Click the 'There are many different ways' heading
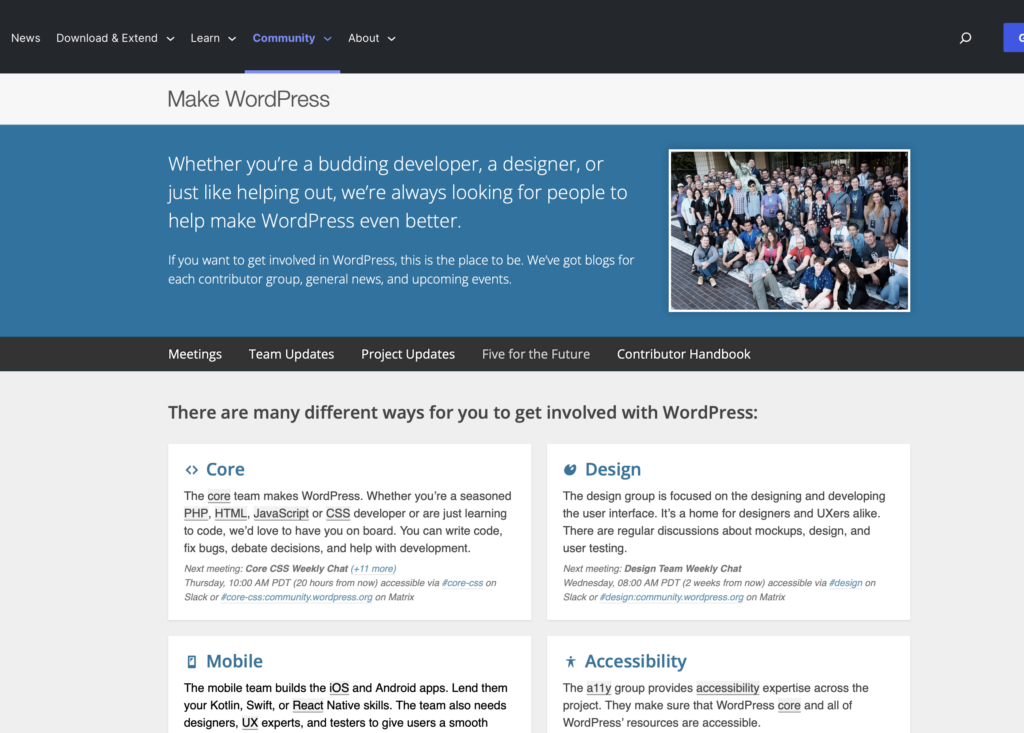This screenshot has height=733, width=1024. point(462,413)
